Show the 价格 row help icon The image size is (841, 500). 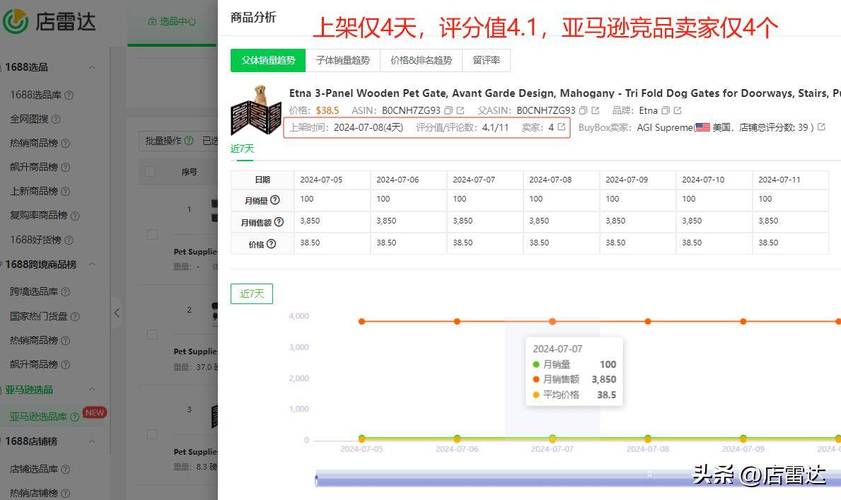pyautogui.click(x=271, y=244)
